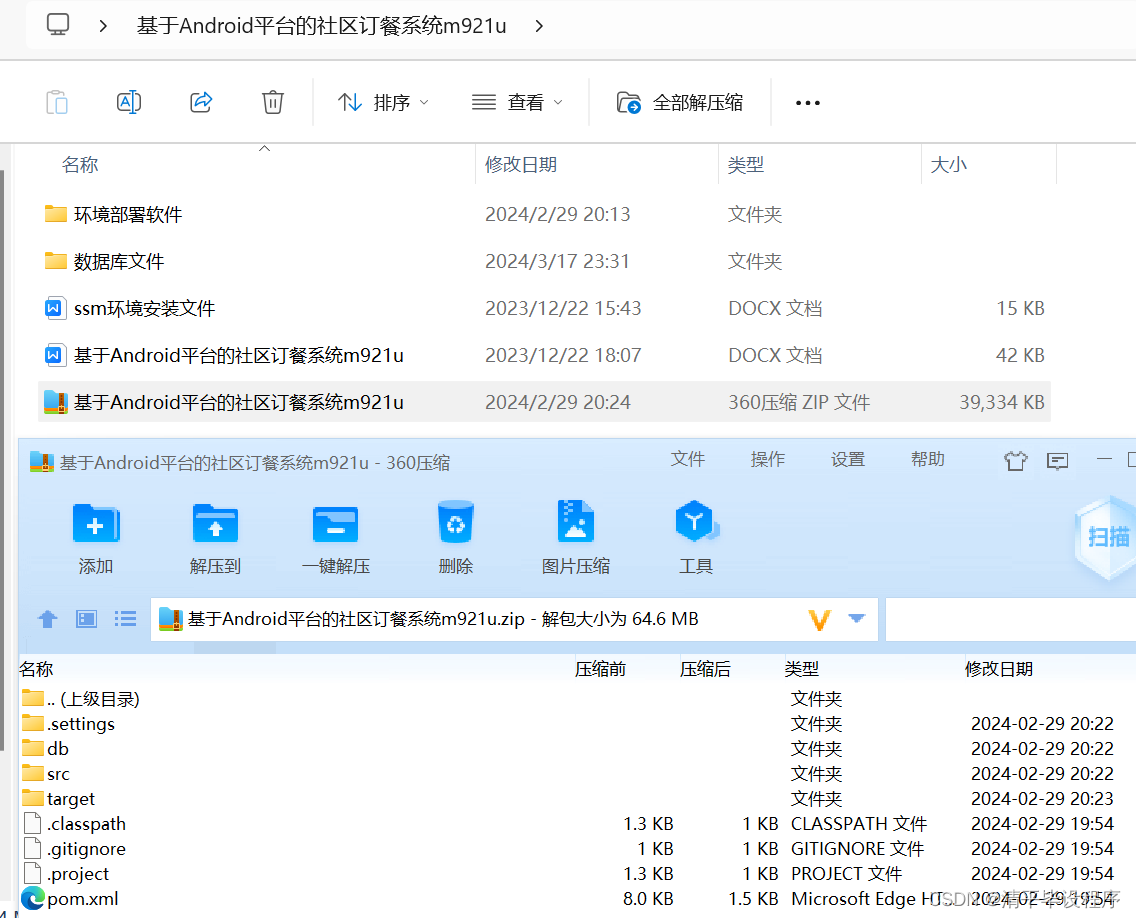Open the 查看 view dropdown
Viewport: 1136px width, 918px height.
[x=517, y=103]
